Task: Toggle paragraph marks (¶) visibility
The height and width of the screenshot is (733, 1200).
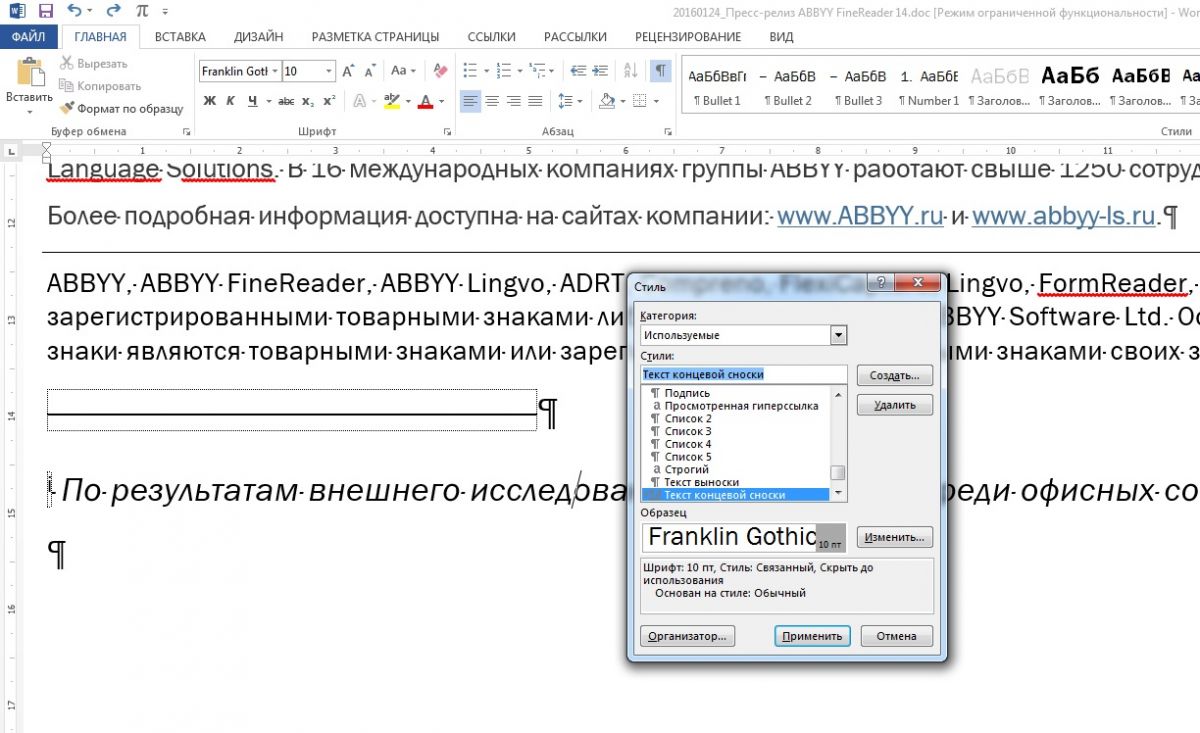Action: coord(660,71)
